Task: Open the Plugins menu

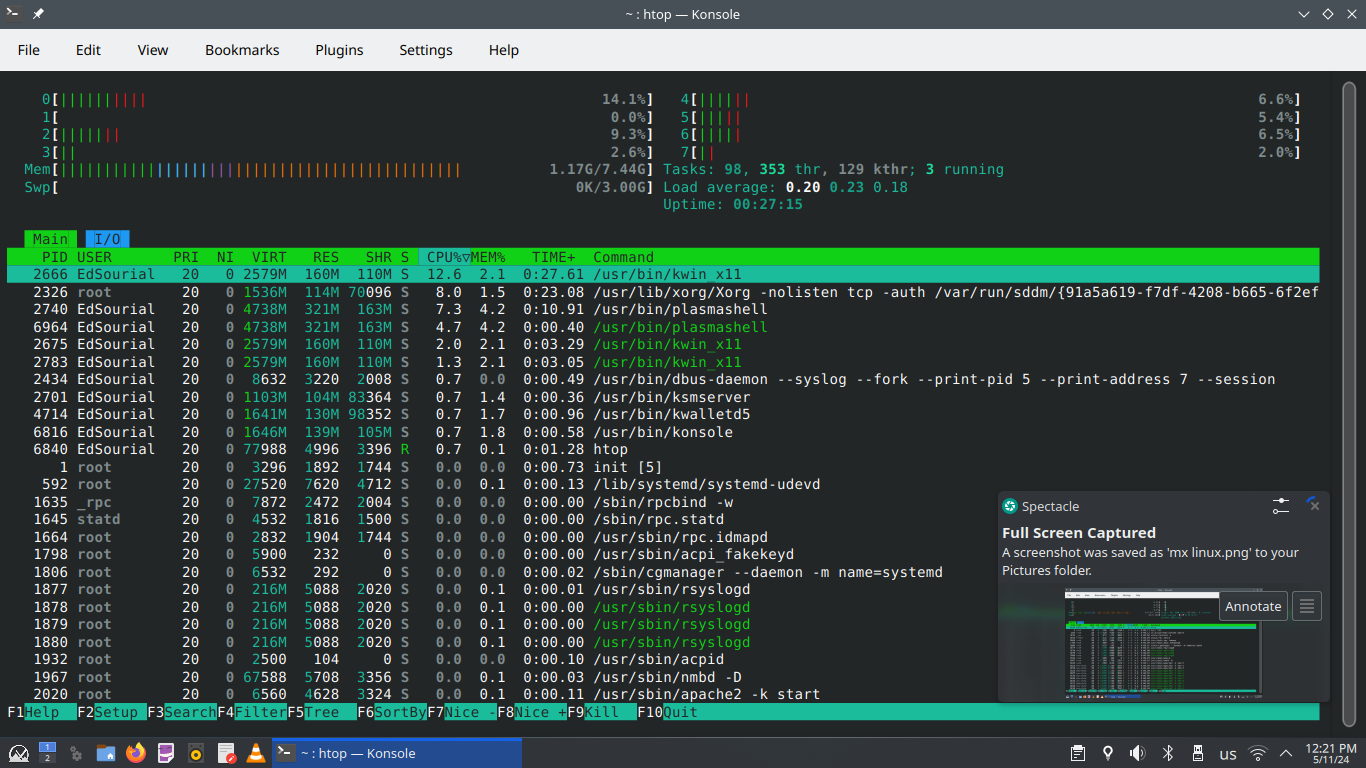Action: click(339, 50)
